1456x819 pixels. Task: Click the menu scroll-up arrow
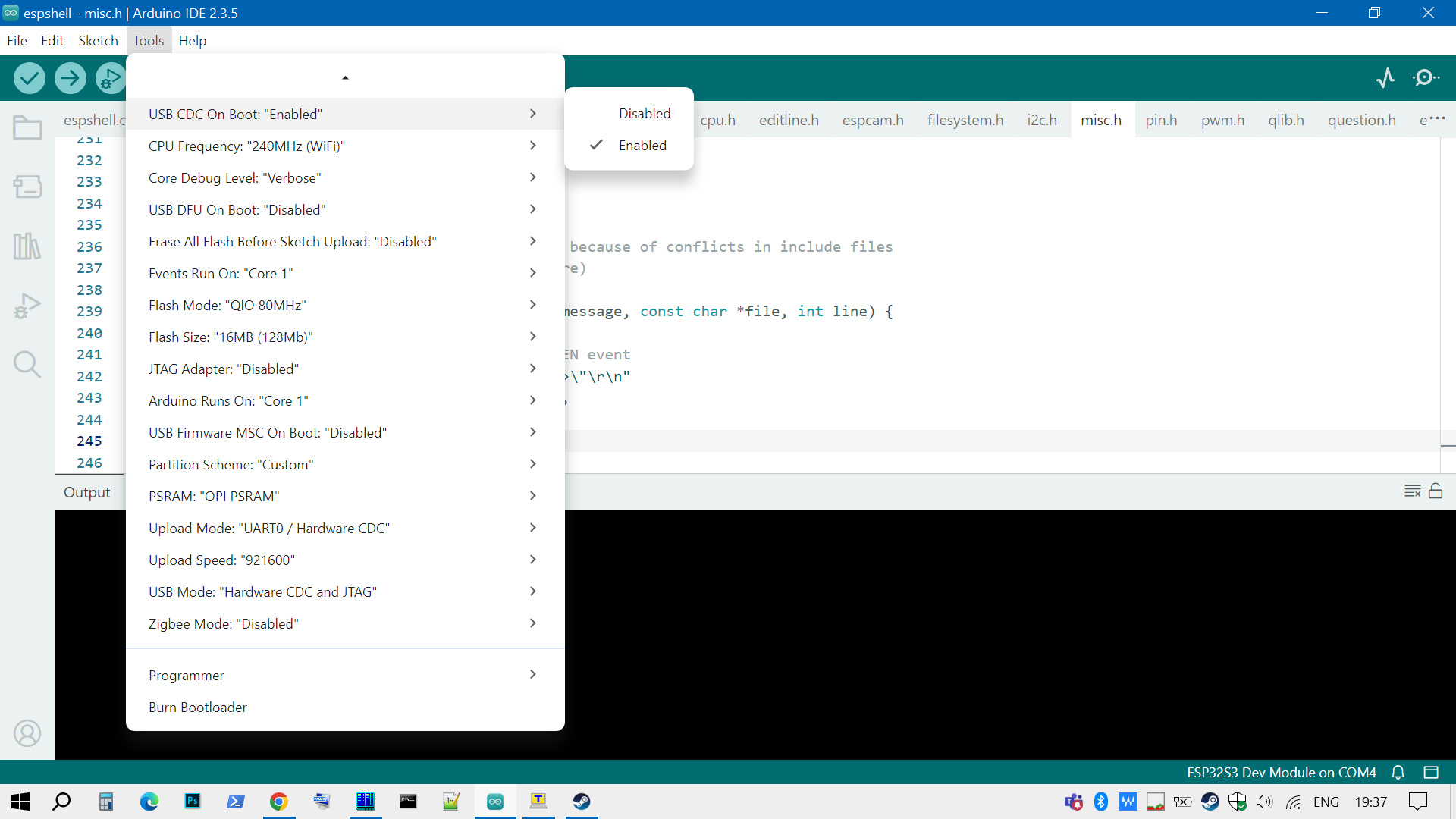click(345, 77)
